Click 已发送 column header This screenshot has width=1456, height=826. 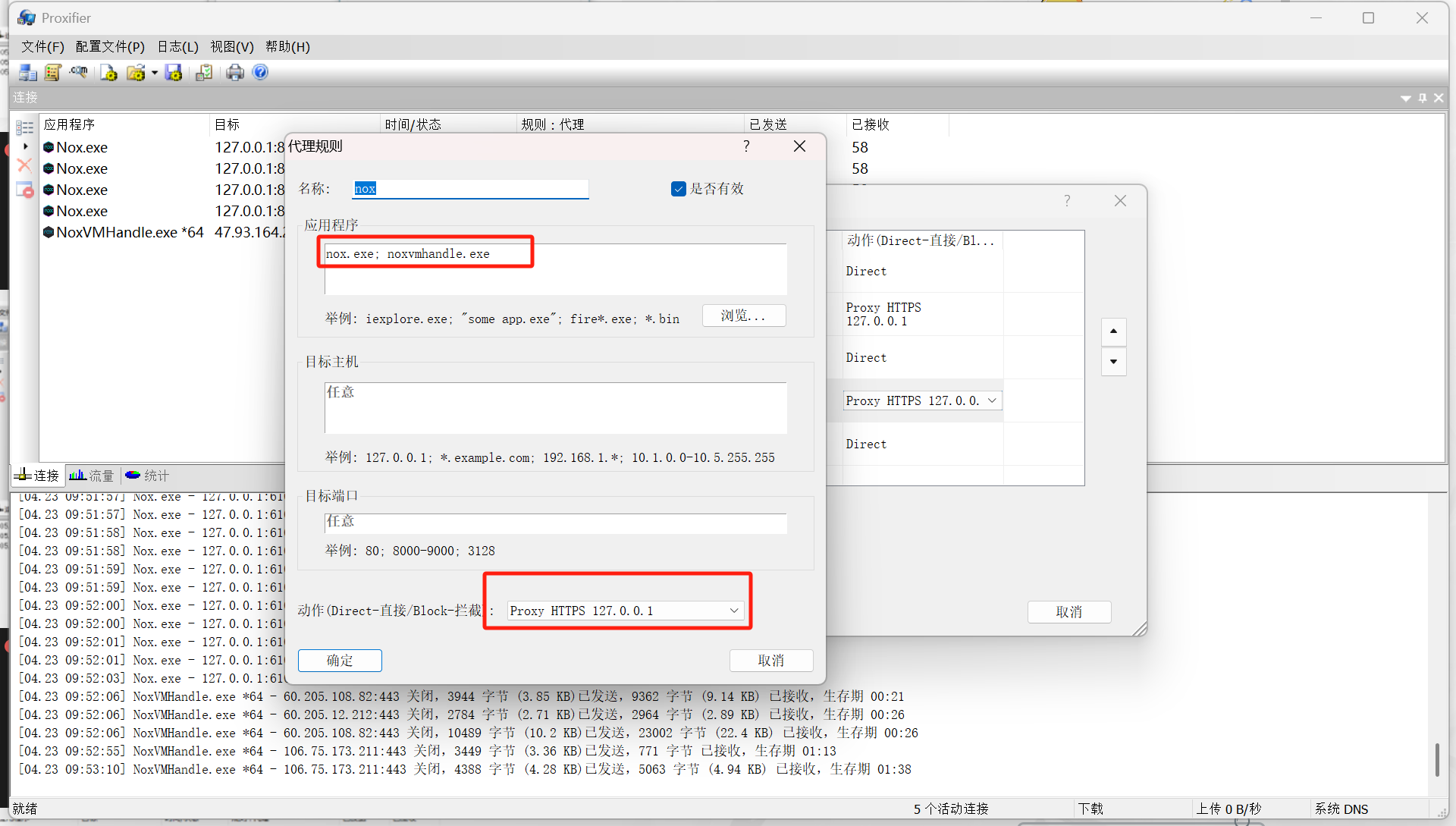point(795,124)
